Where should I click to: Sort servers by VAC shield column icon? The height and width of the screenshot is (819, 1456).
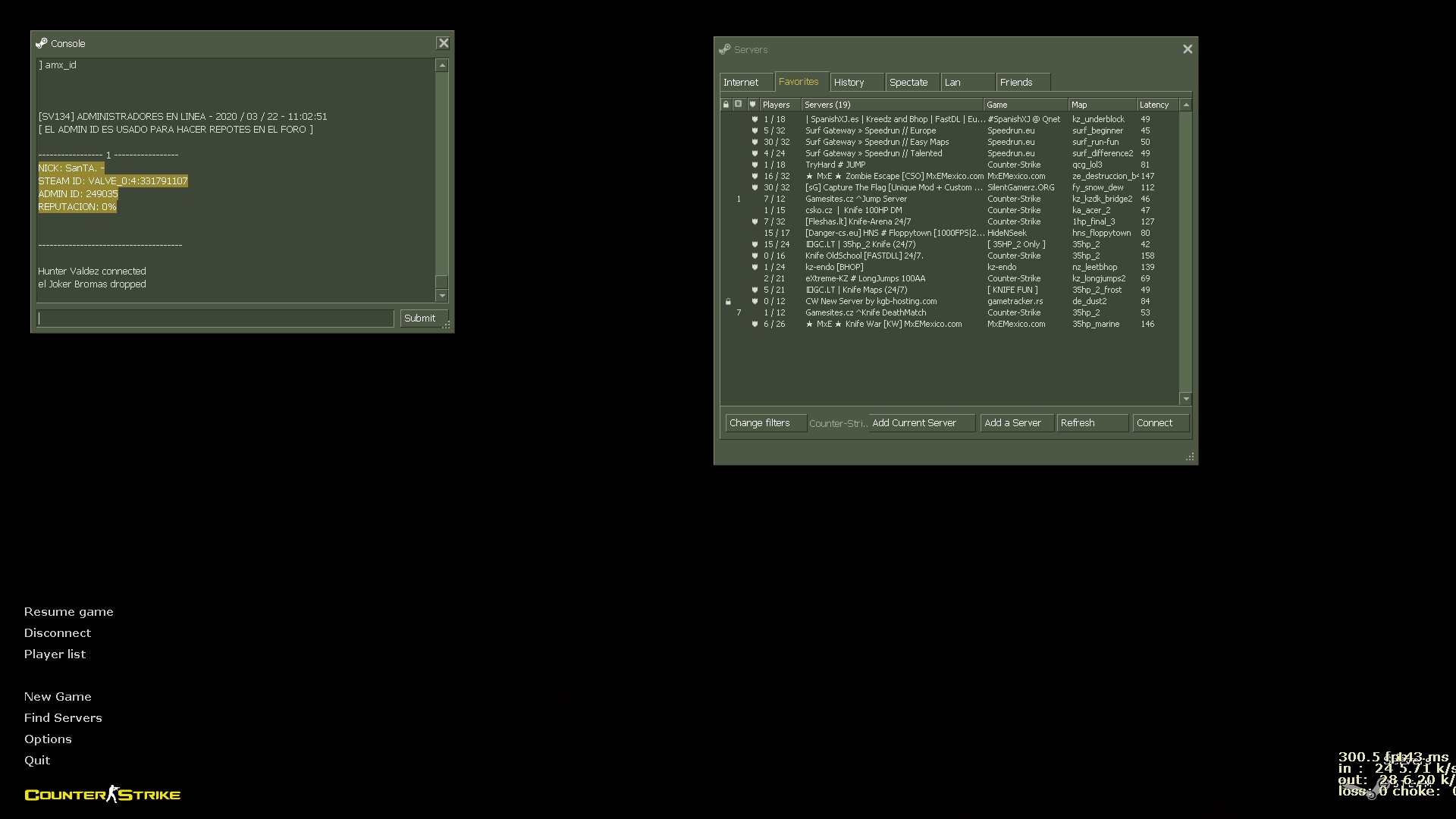[753, 105]
